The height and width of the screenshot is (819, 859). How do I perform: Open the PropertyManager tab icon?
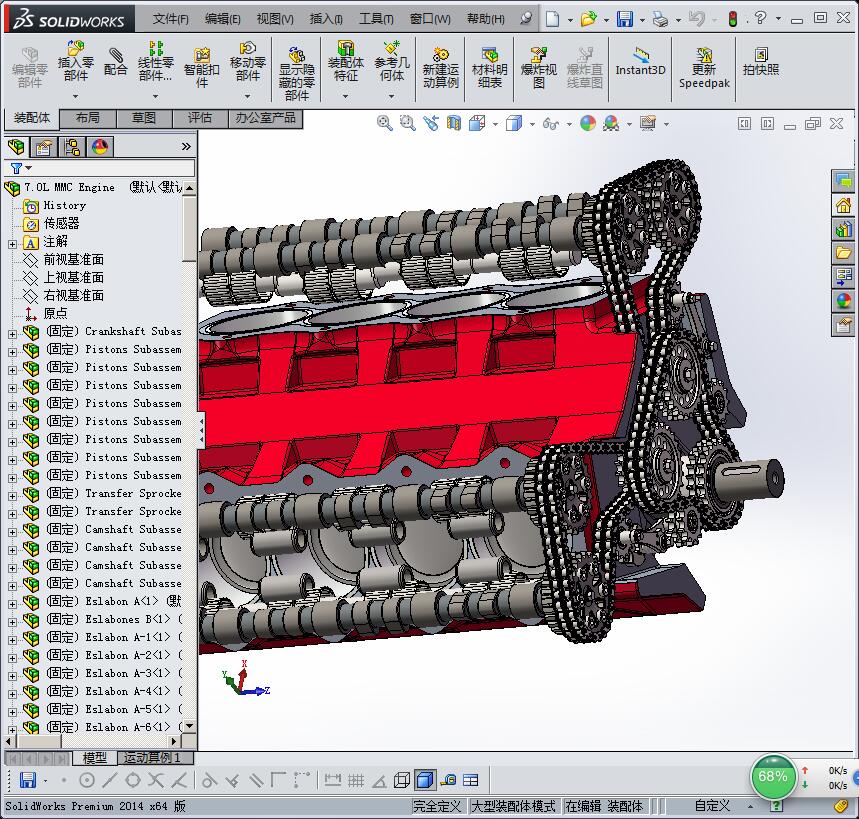click(x=43, y=147)
